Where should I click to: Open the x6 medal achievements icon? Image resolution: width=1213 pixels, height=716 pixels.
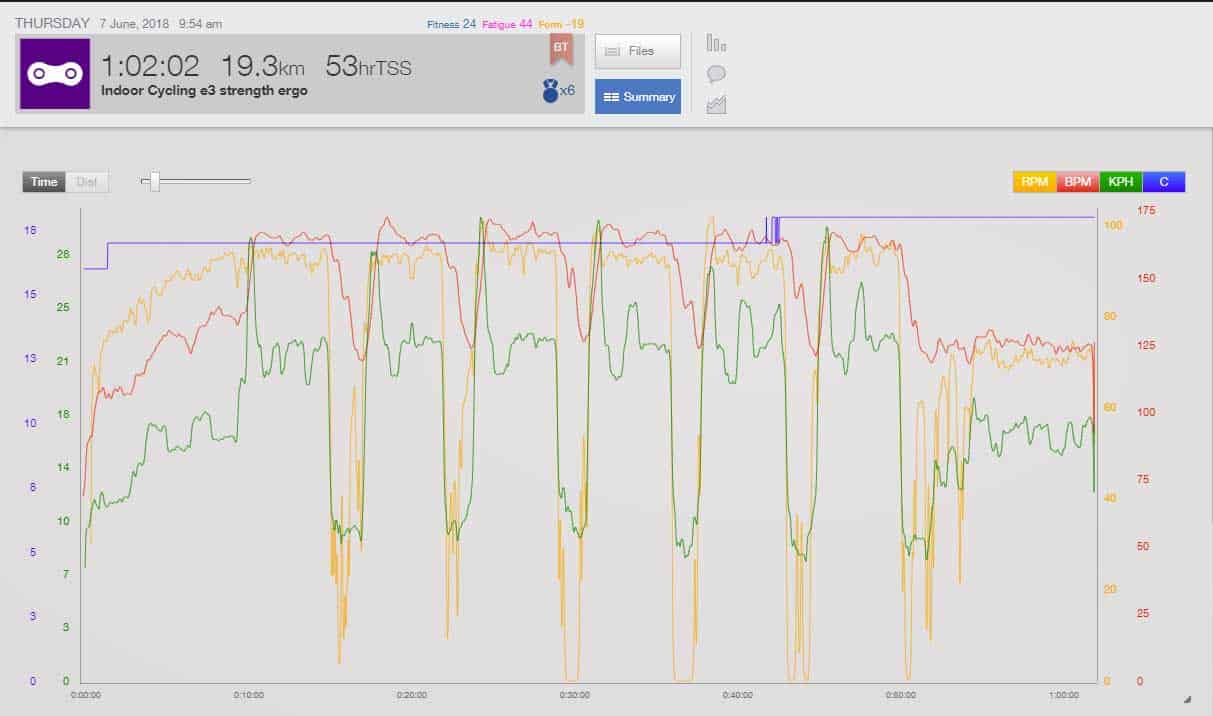[558, 90]
